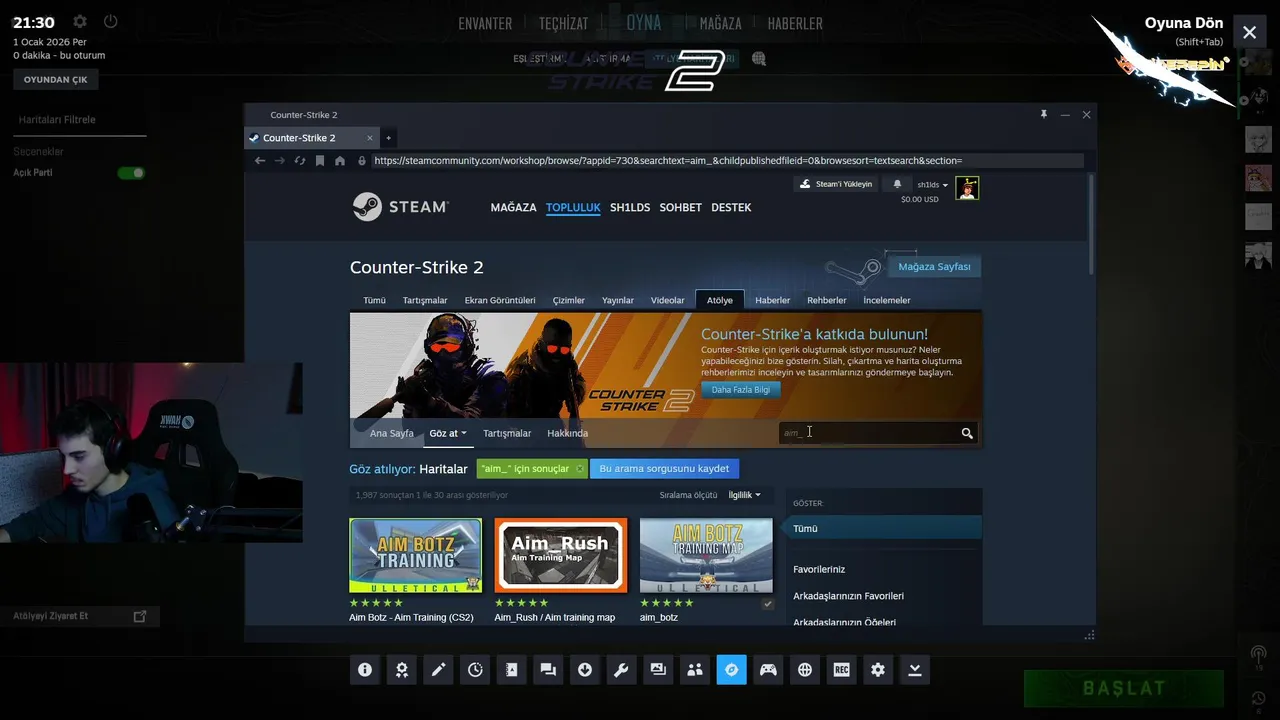
Task: Open the achievements badge icon in overlay toolbar
Action: (402, 670)
